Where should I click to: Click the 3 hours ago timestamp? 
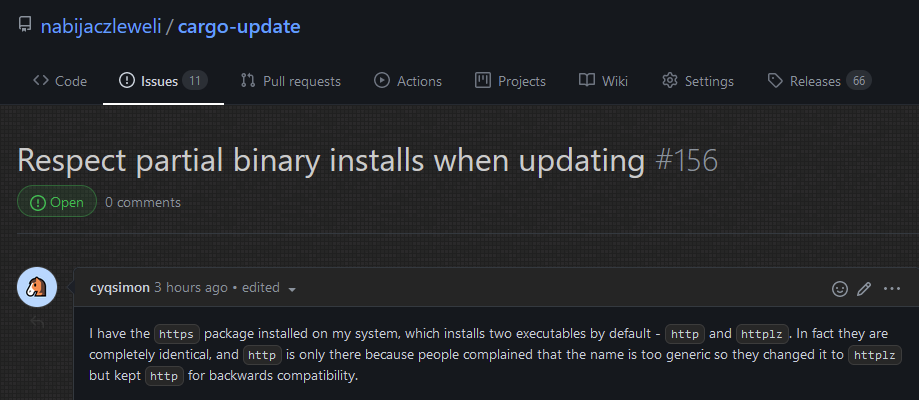(191, 287)
